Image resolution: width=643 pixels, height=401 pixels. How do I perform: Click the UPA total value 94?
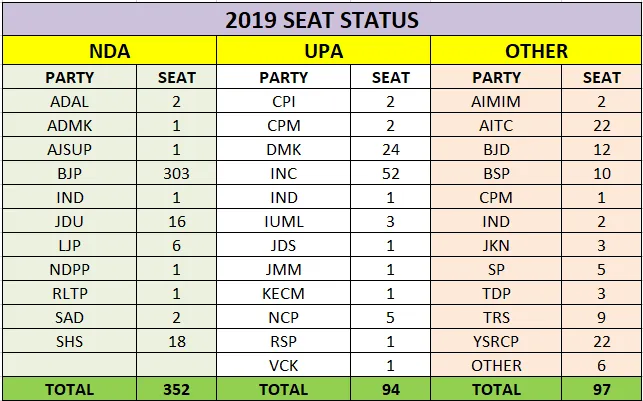[391, 389]
